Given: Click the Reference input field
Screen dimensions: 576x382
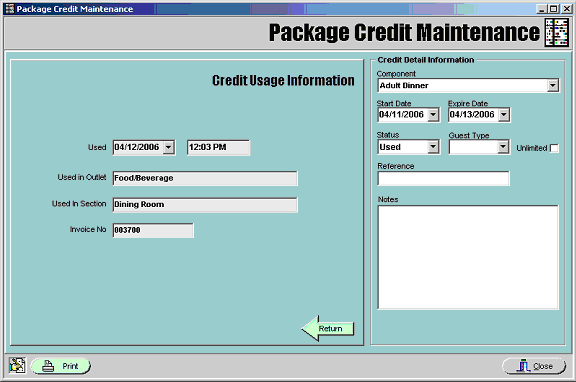Looking at the screenshot, I should pyautogui.click(x=443, y=179).
